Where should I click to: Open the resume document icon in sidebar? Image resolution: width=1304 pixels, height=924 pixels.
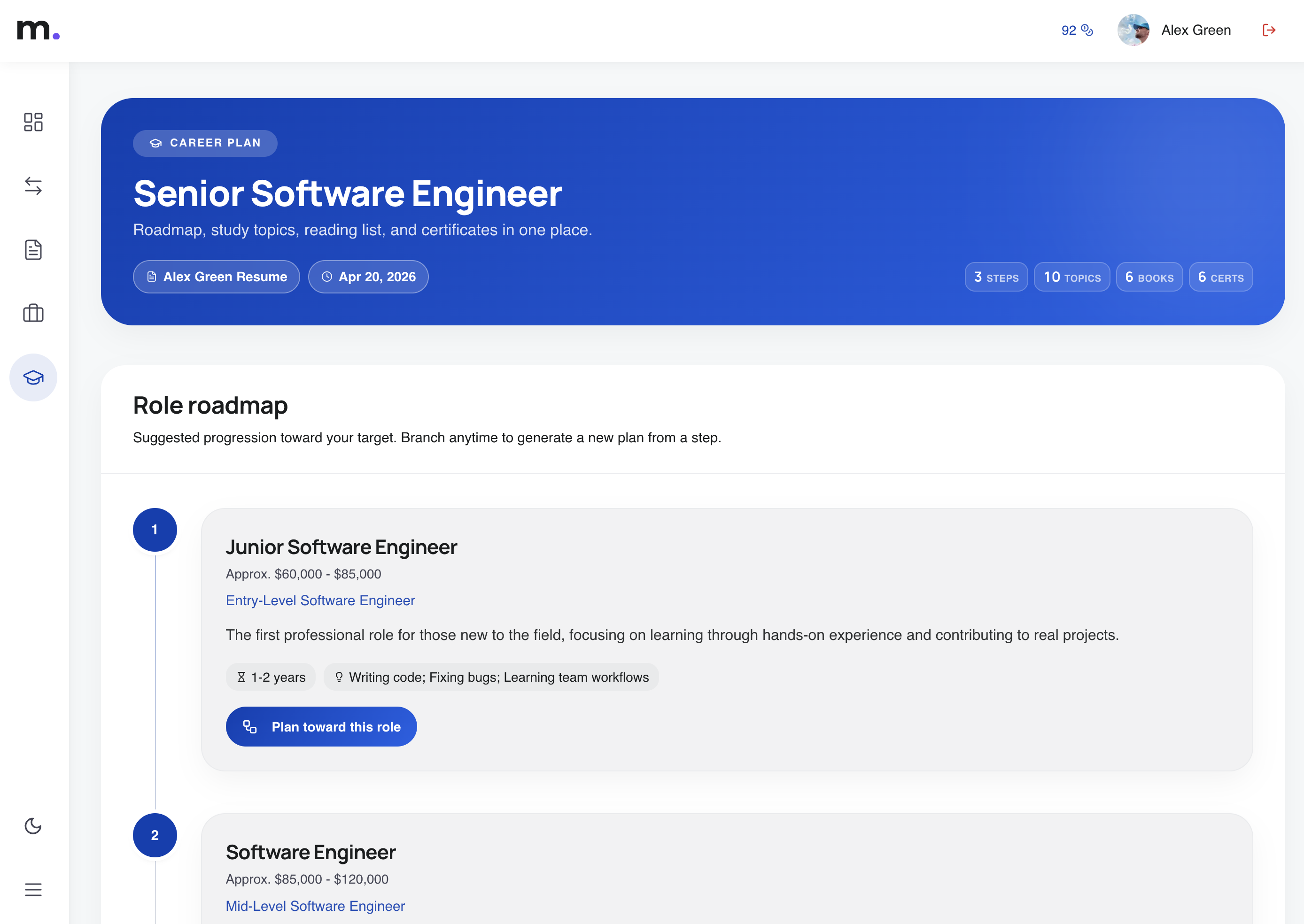(33, 250)
